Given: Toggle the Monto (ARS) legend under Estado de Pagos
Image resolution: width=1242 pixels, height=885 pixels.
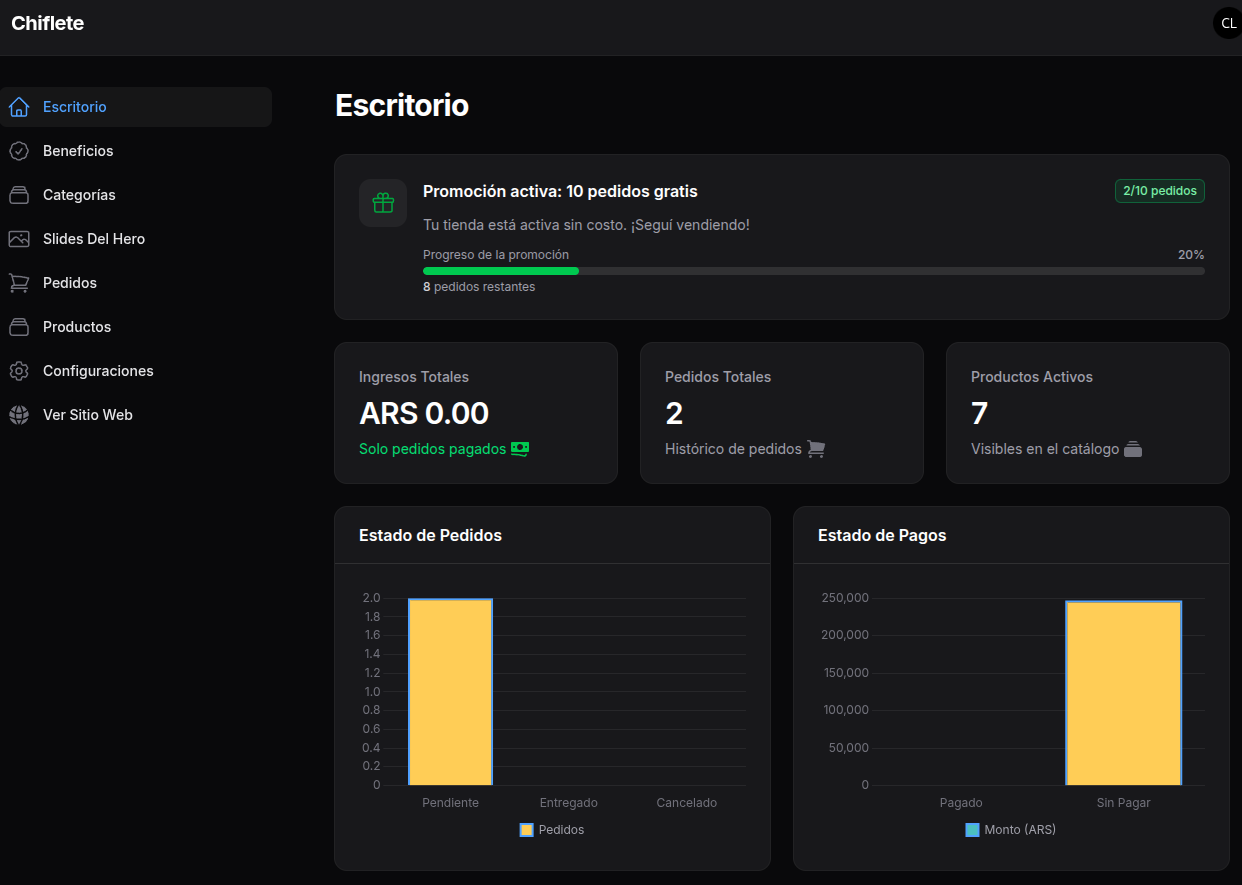Looking at the screenshot, I should [x=1010, y=829].
